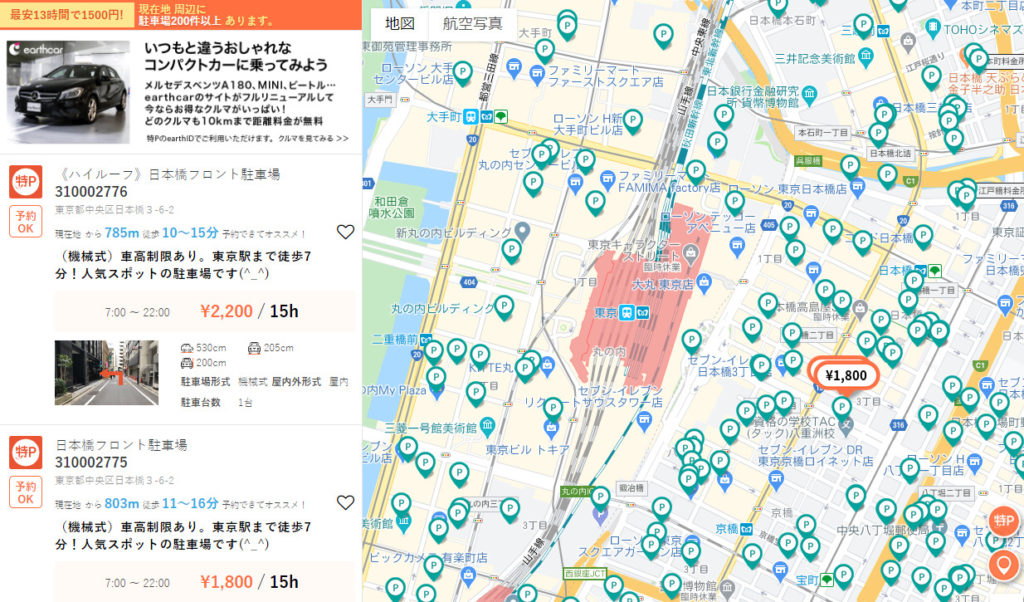Image resolution: width=1024 pixels, height=602 pixels.
Task: Click the orange 特P round map button
Action: coord(1004,520)
